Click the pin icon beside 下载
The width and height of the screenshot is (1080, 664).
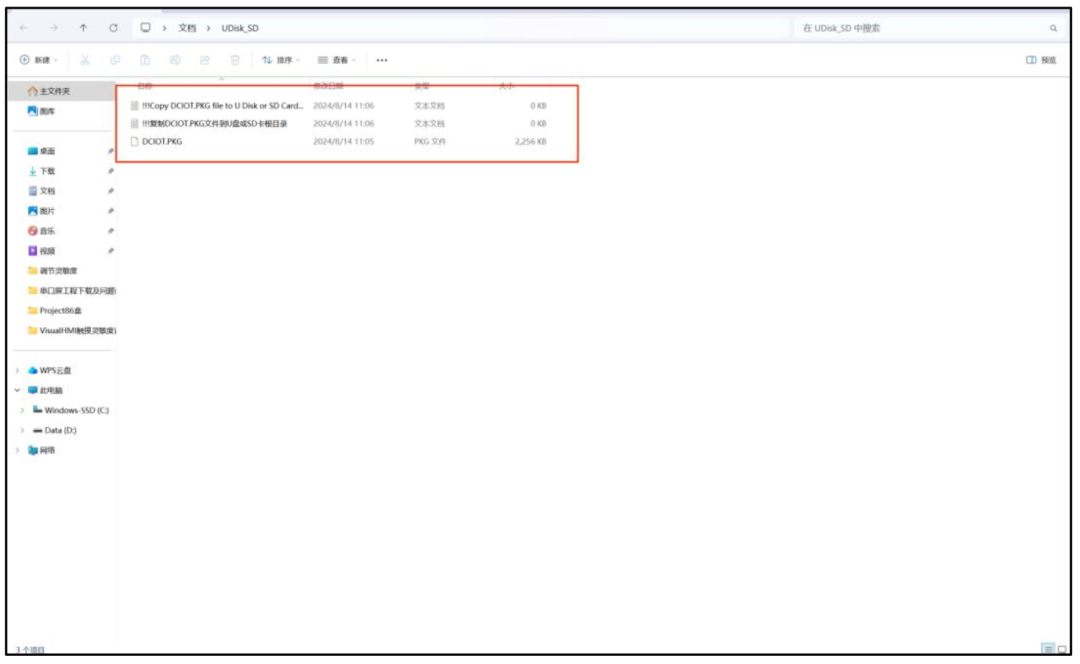click(111, 171)
